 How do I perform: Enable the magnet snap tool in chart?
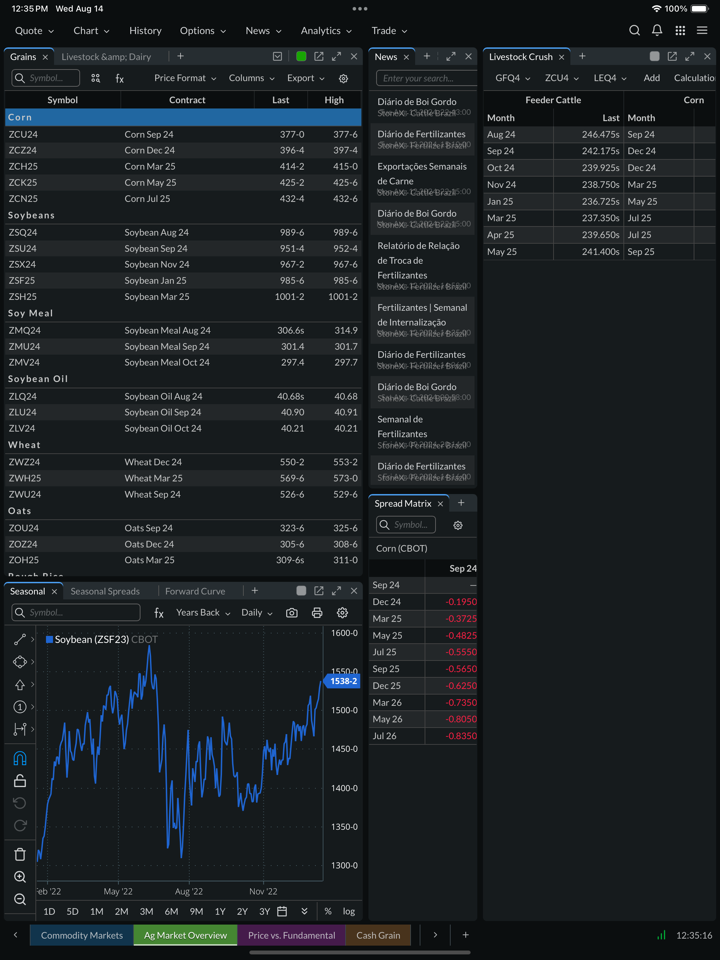pos(20,758)
